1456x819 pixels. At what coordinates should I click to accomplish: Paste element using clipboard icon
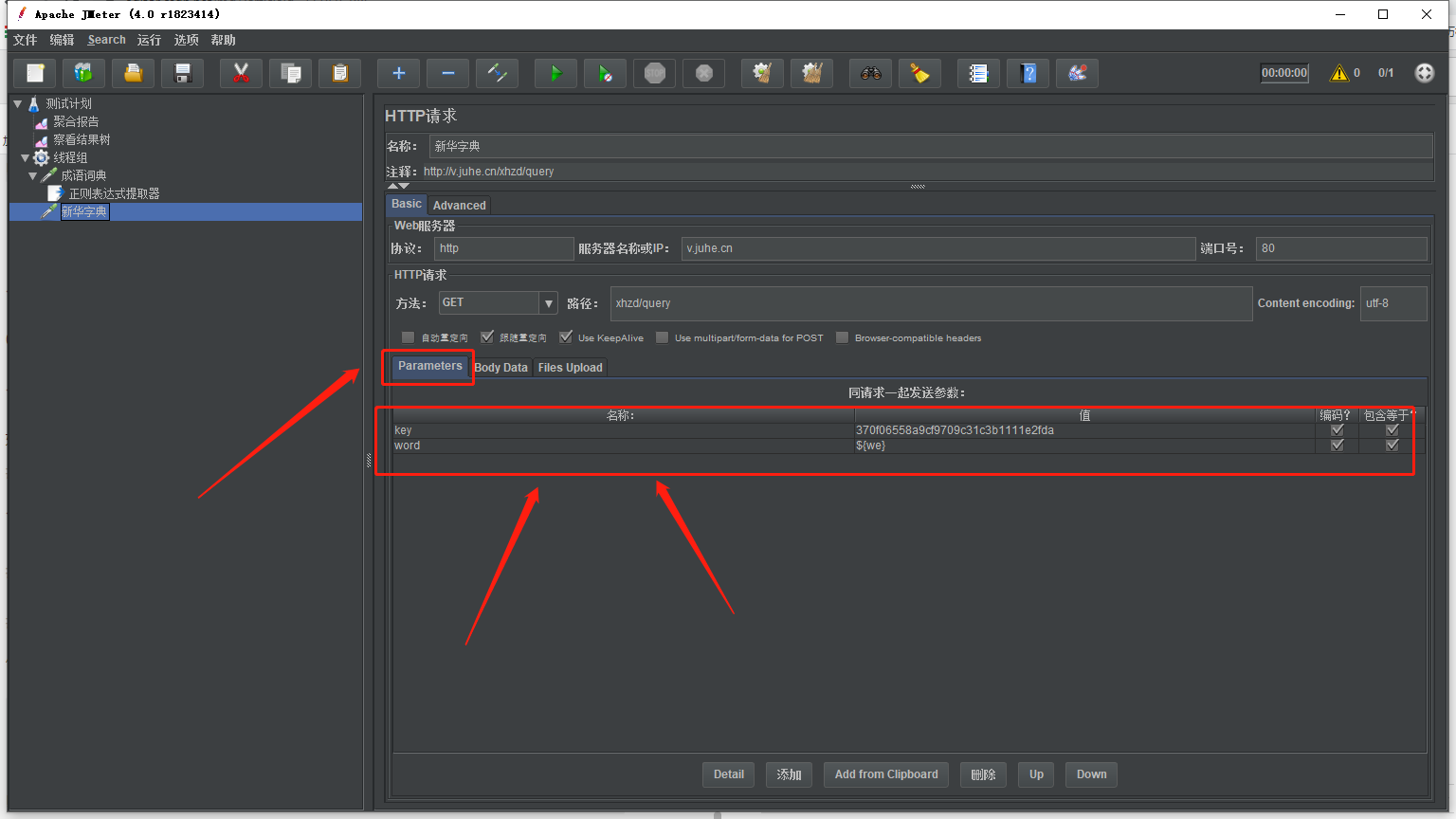click(339, 73)
